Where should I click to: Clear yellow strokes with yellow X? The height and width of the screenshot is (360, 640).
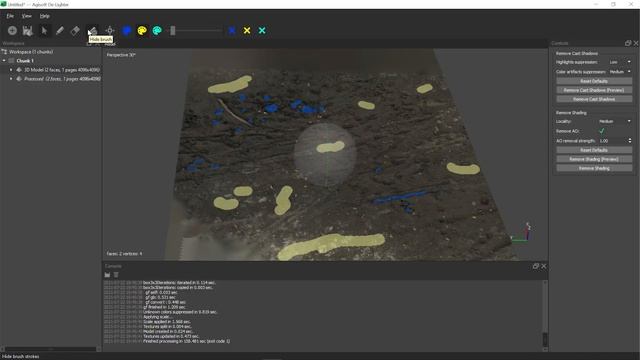[247, 30]
